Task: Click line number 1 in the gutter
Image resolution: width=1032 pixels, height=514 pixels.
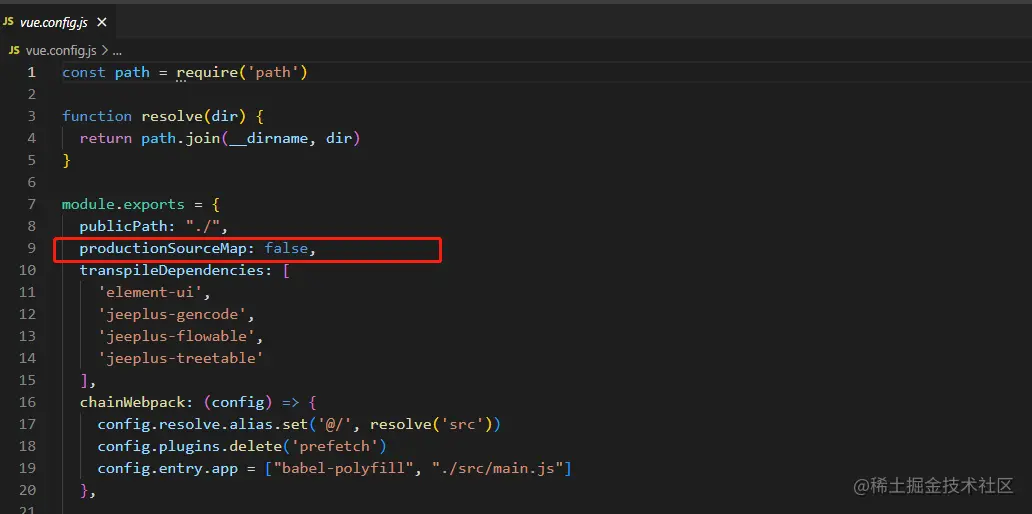Action: (31, 72)
